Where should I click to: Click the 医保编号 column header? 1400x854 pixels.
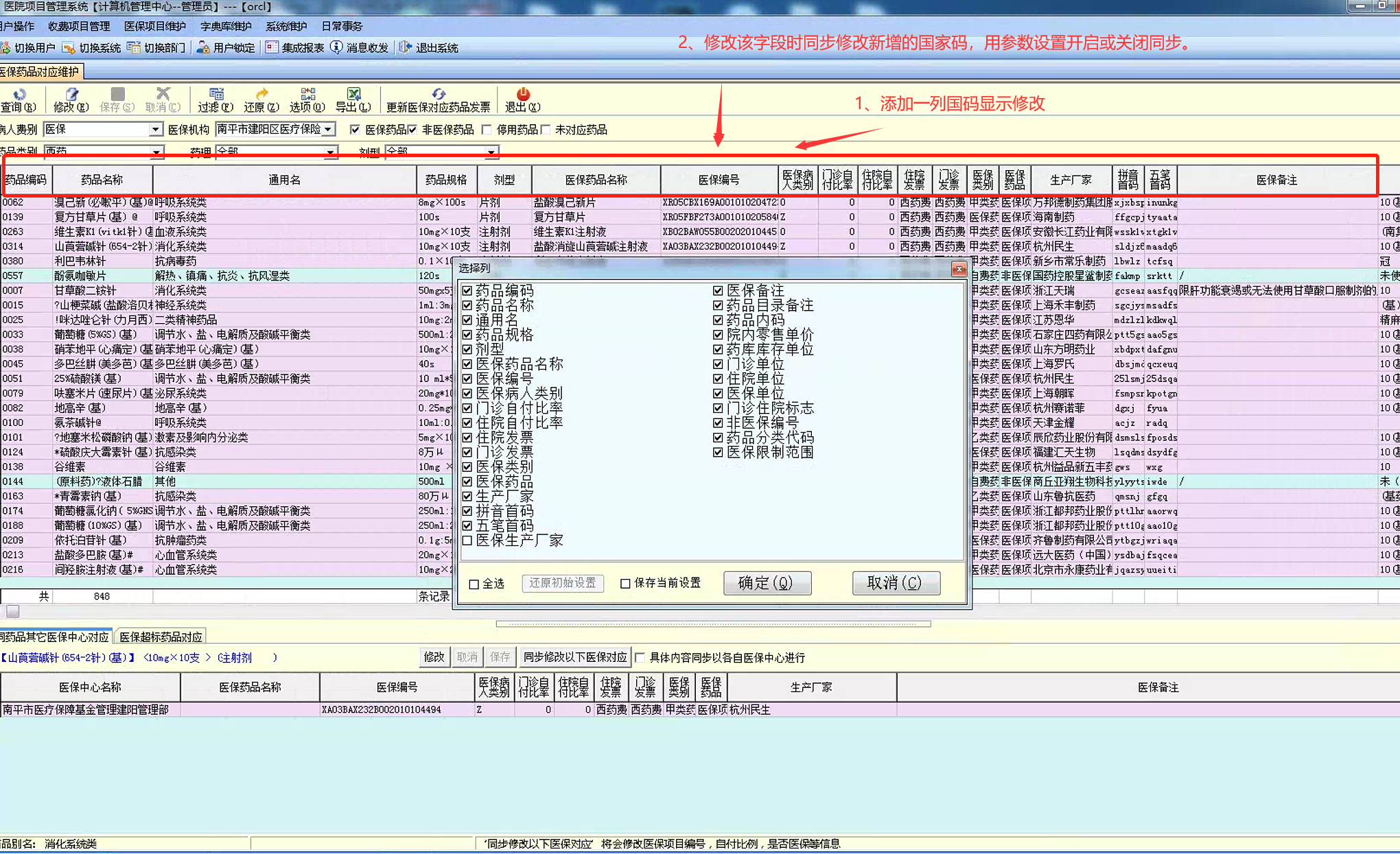pyautogui.click(x=719, y=180)
